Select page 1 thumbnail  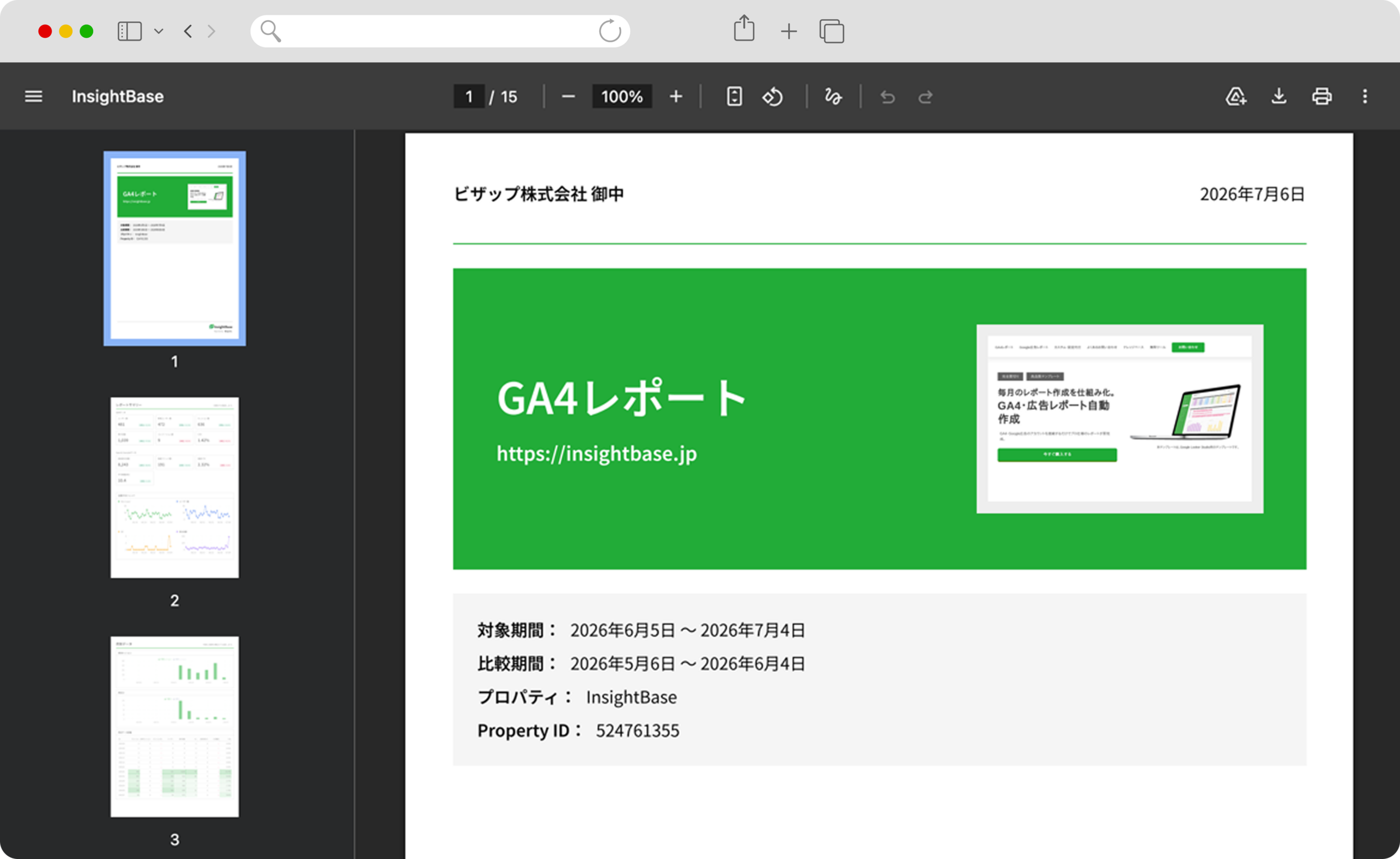174,248
